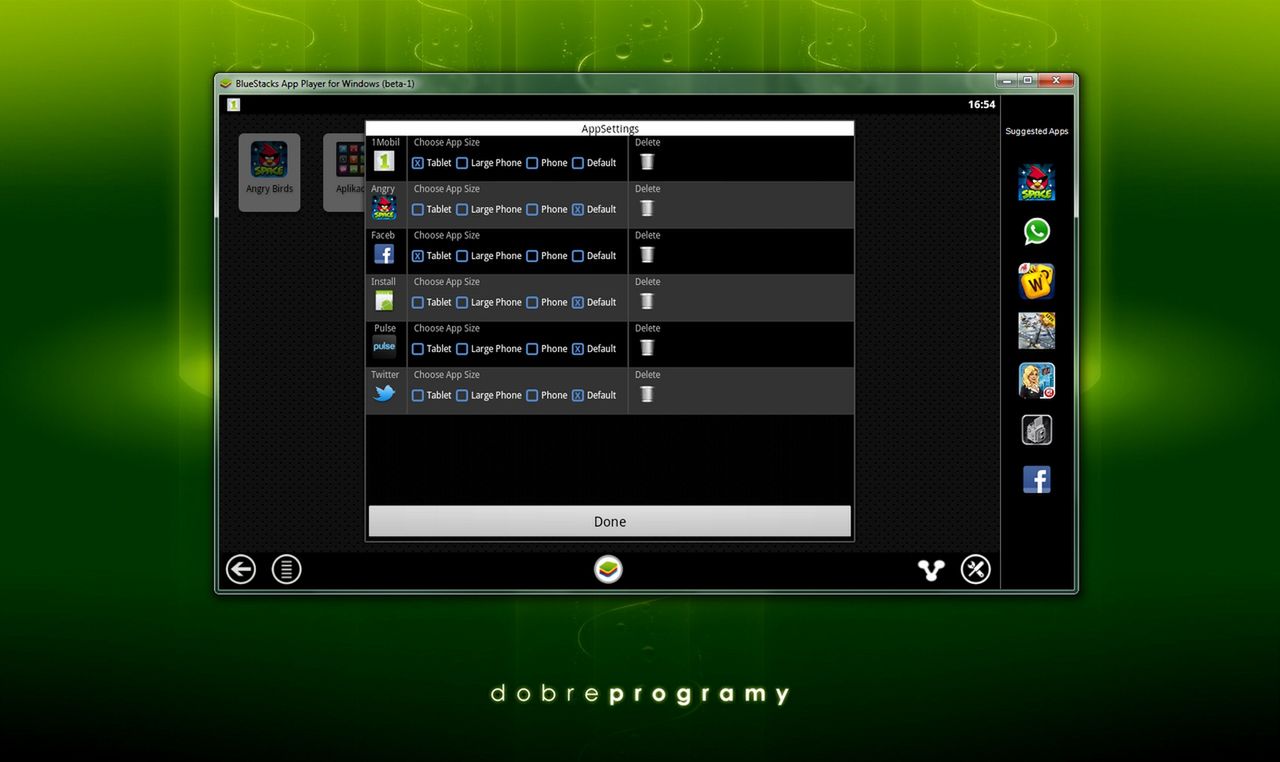Click the BlueStacks home logo button
This screenshot has width=1280, height=762.
coord(608,569)
